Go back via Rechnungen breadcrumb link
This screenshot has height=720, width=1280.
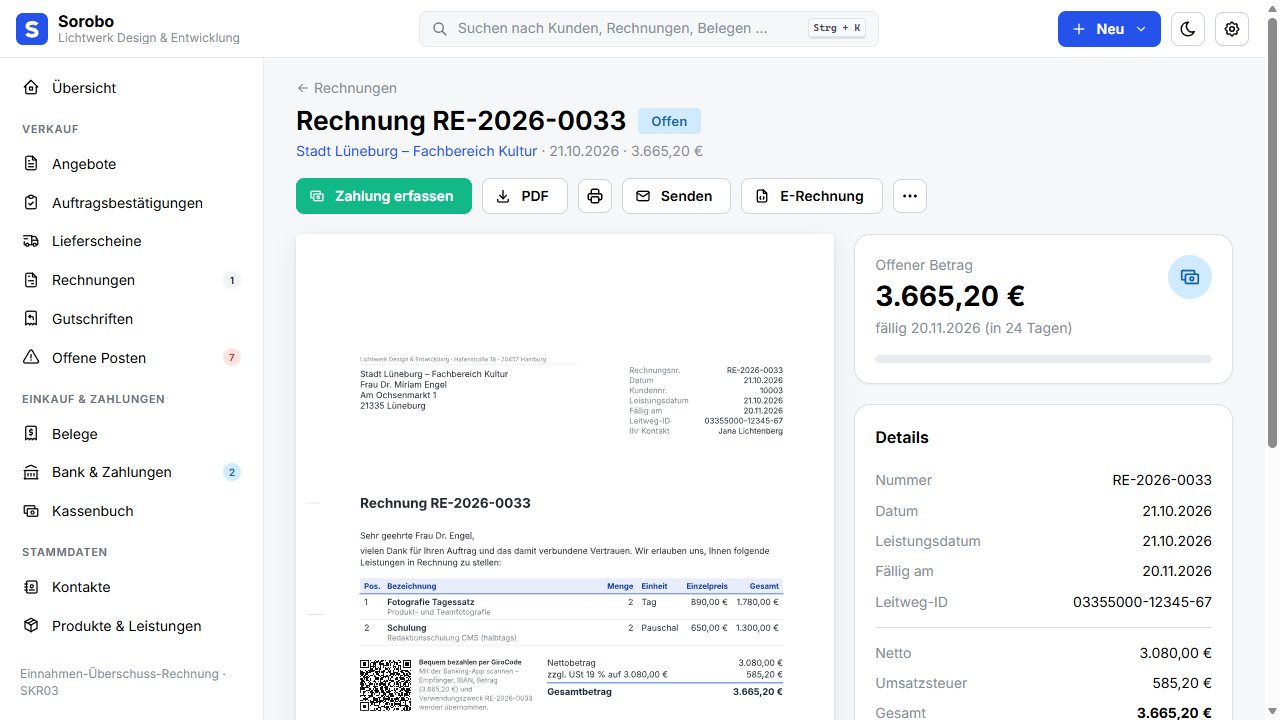[x=346, y=88]
